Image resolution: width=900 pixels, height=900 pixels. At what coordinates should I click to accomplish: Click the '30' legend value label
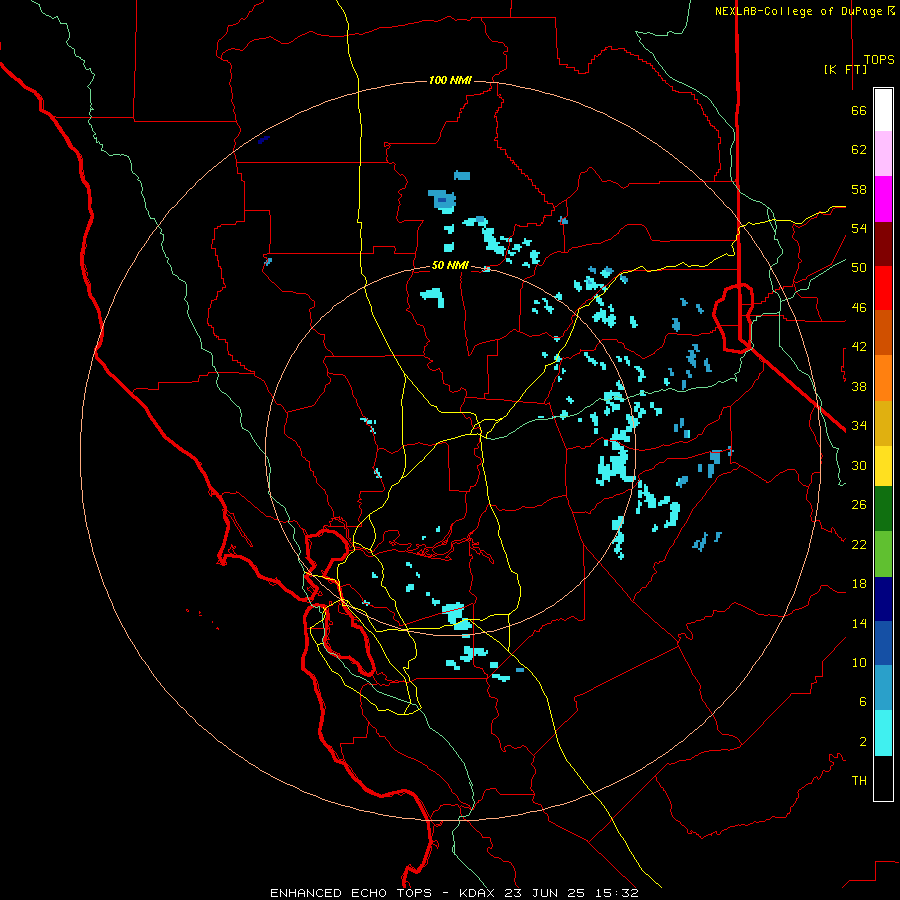click(859, 465)
